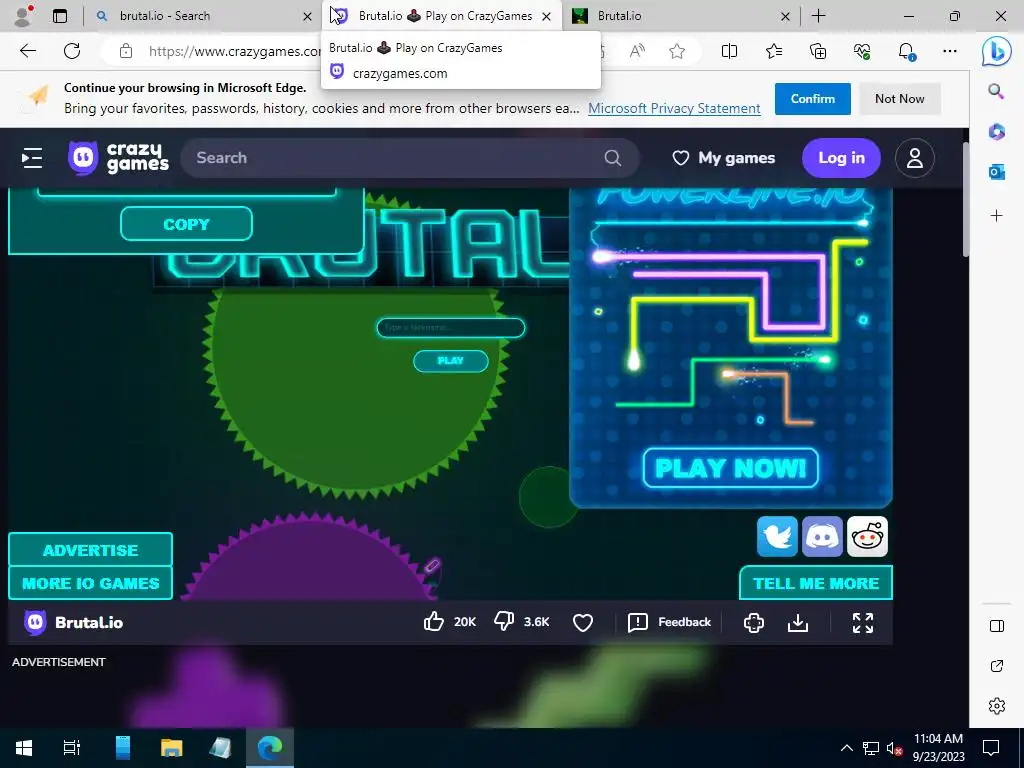Open the tab actions menu icon
Viewport: 1024px width, 768px height.
[x=60, y=16]
